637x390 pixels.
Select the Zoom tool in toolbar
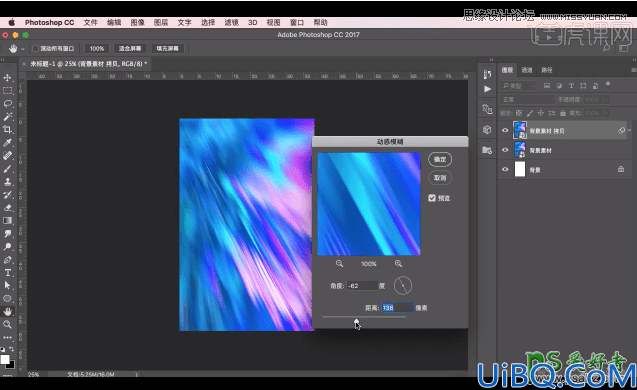tap(7, 325)
